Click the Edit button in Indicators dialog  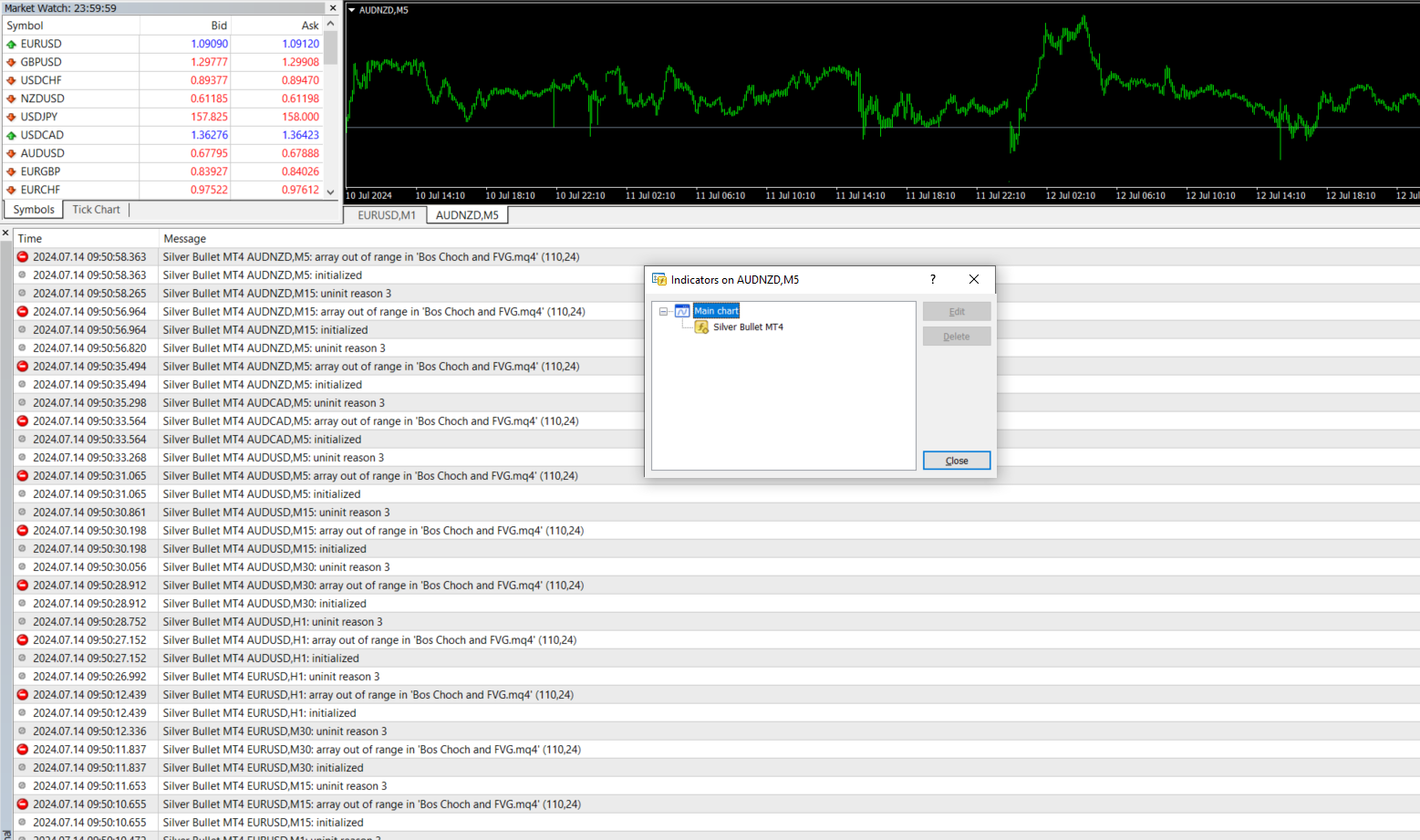pyautogui.click(x=957, y=312)
